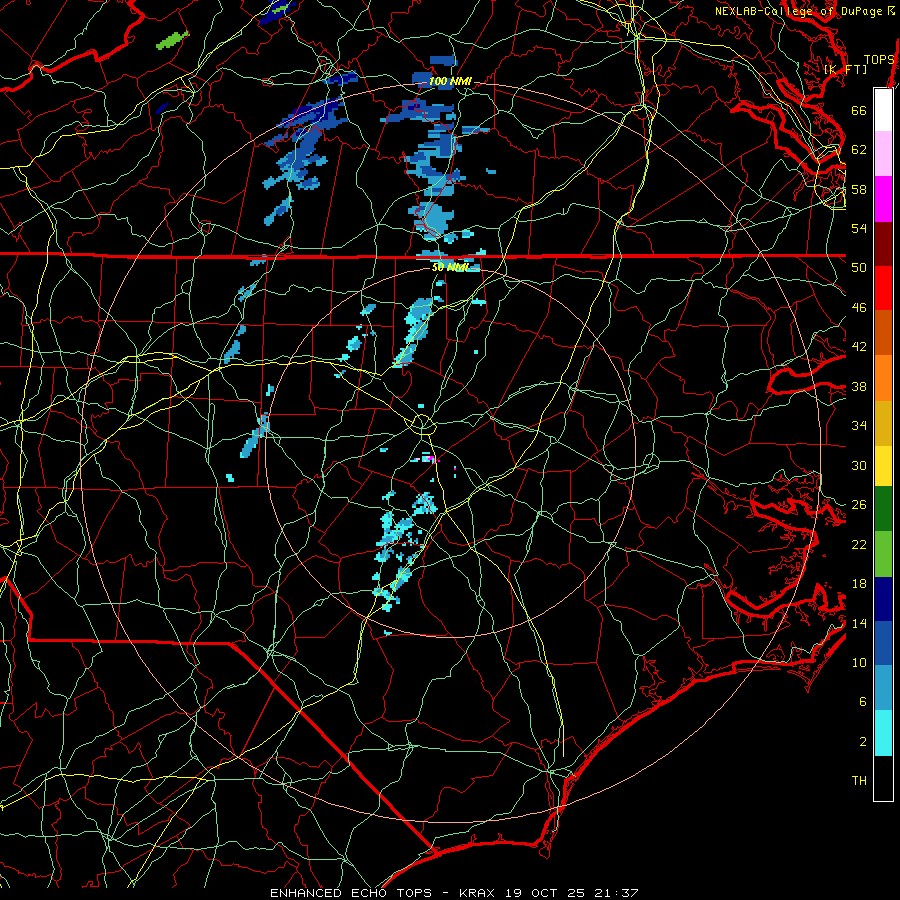
Task: Click the "14" legend value
Action: click(x=859, y=623)
